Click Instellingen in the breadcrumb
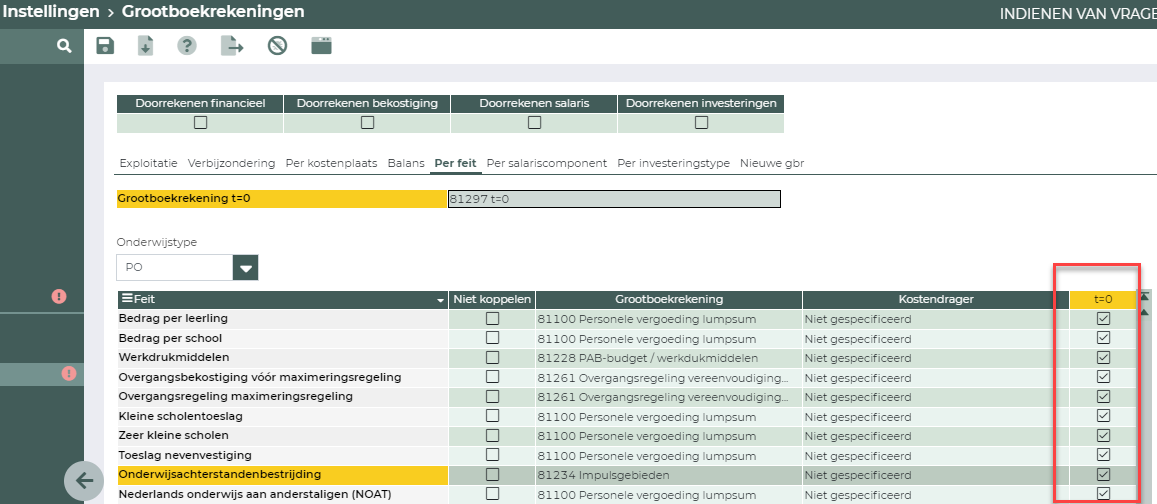The width and height of the screenshot is (1157, 504). coord(50,12)
